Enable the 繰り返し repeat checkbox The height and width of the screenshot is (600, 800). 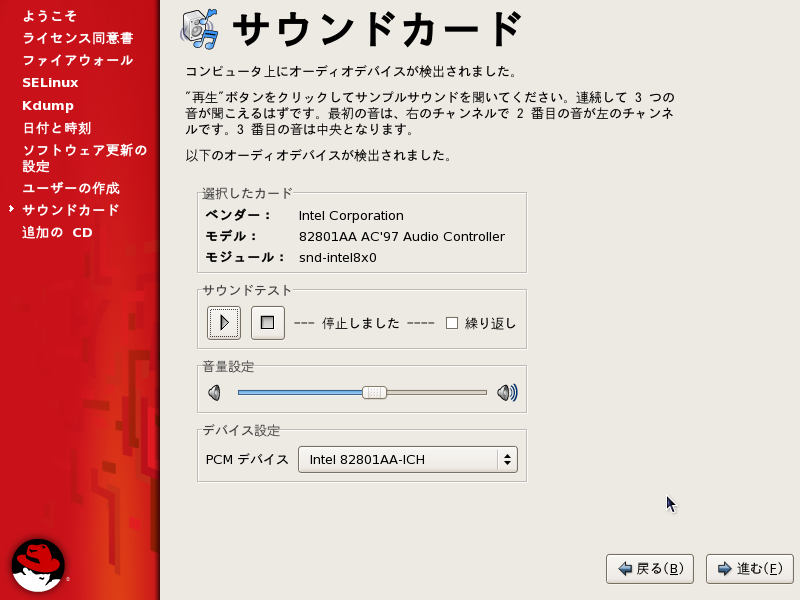pyautogui.click(x=452, y=323)
